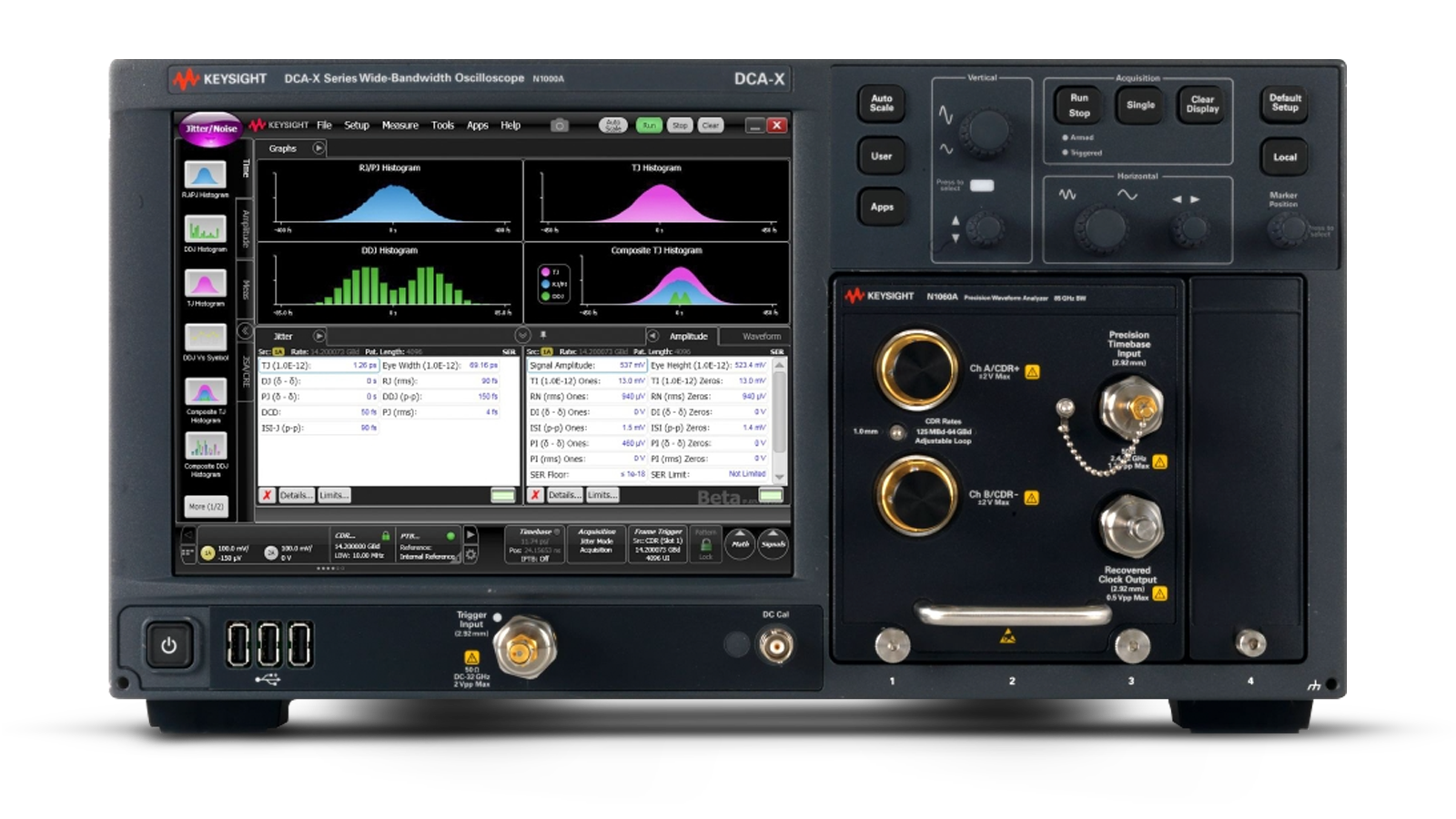Delete jitter results with the red X
The image size is (1456, 819).
click(268, 495)
